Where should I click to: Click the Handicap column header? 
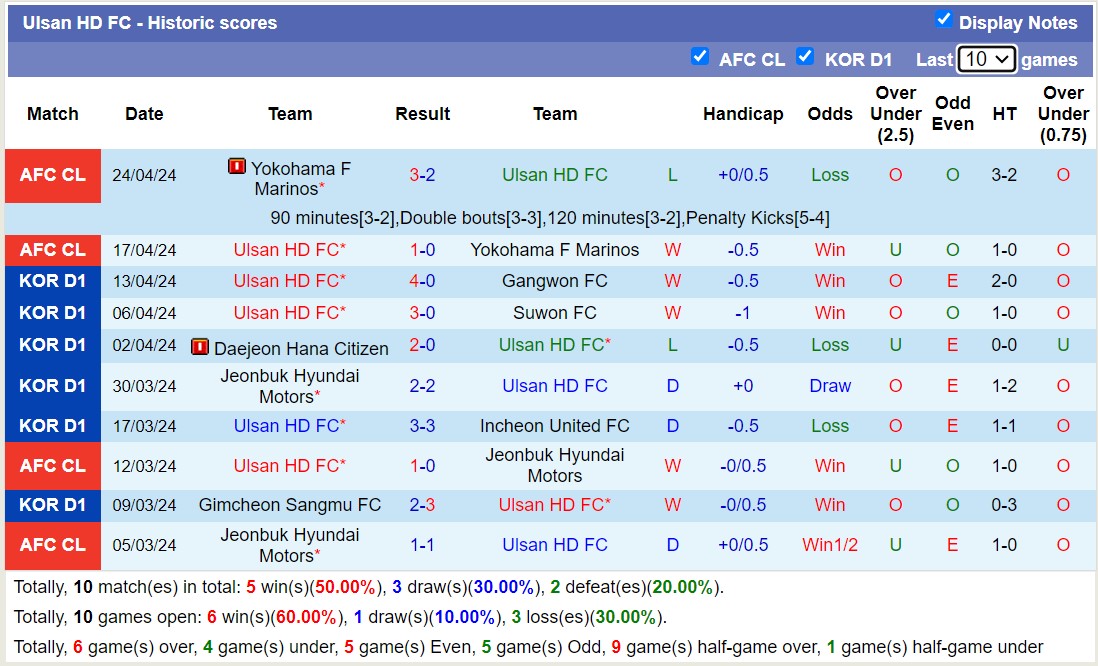(x=743, y=114)
